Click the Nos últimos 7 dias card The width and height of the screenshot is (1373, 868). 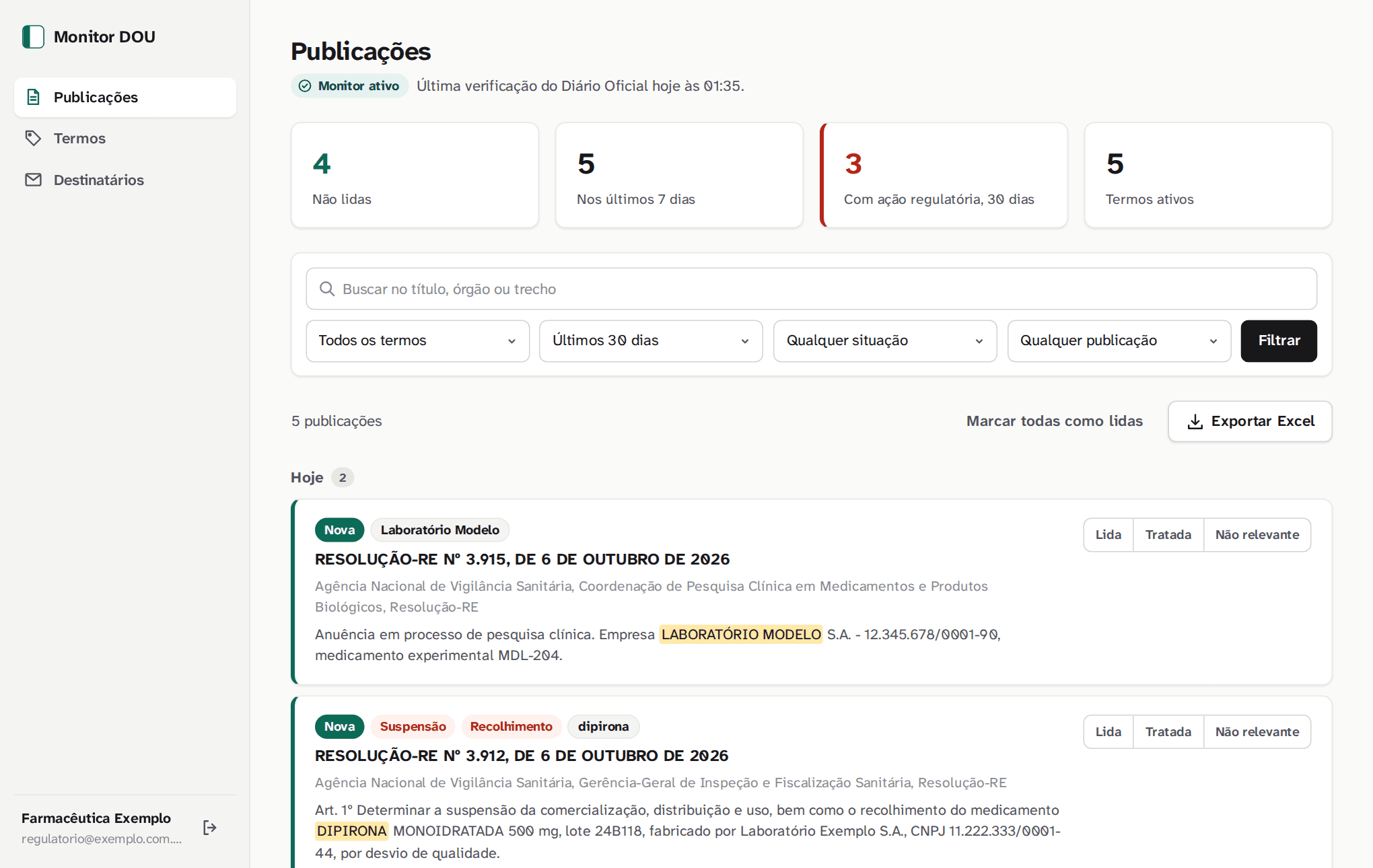[679, 175]
